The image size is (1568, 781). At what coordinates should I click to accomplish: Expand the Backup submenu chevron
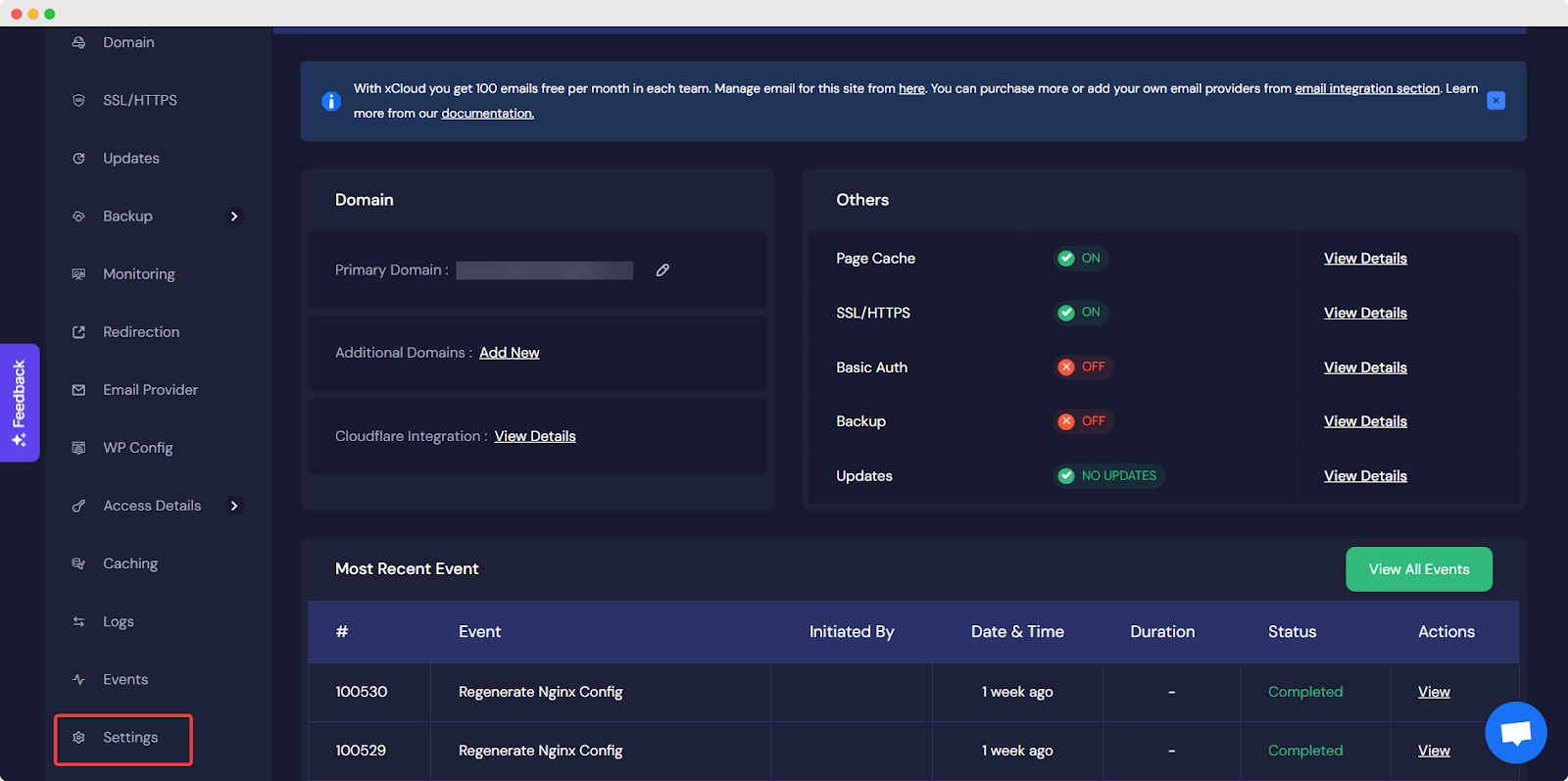[x=234, y=217]
